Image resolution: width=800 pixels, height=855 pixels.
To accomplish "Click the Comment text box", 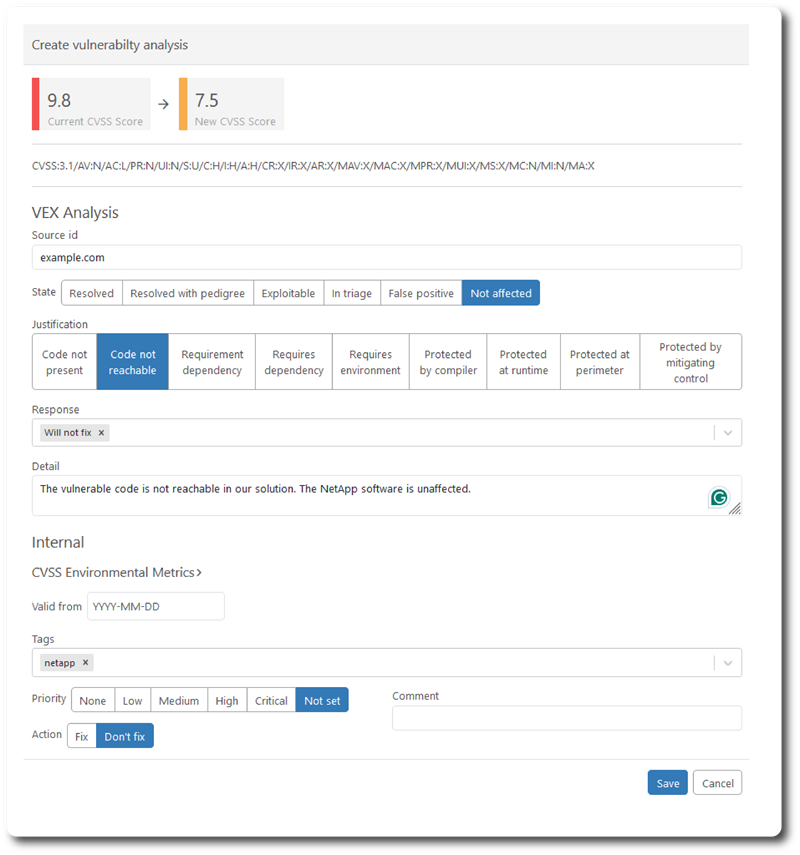I will (566, 718).
